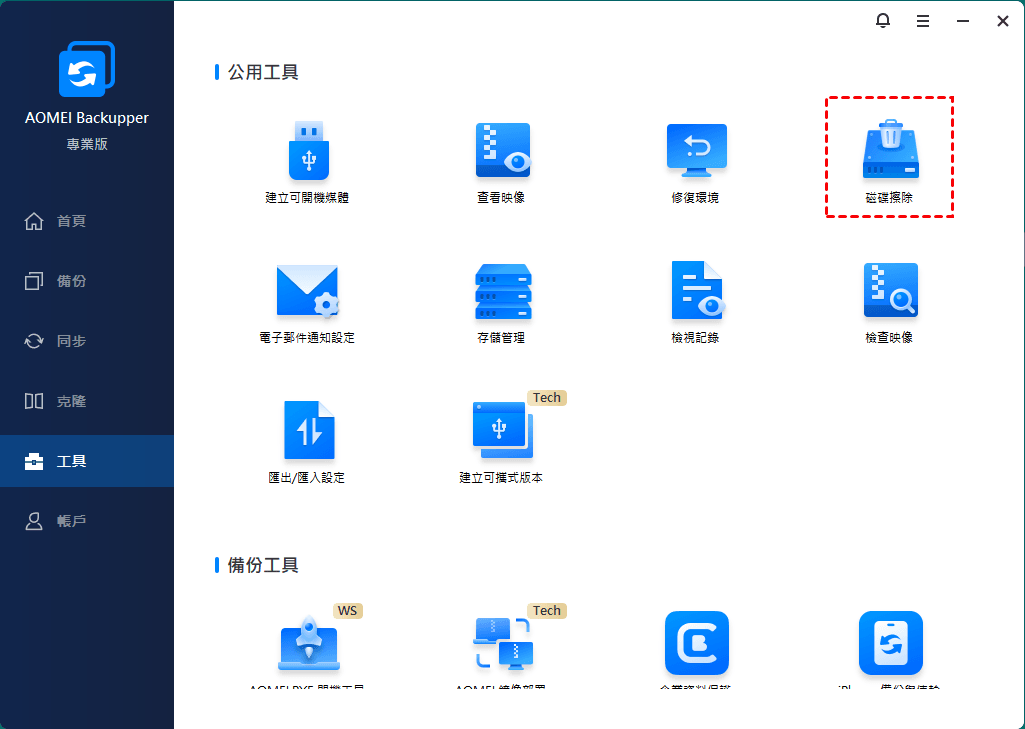1025x729 pixels.
Task: Open the C-shaped logo backup app
Action: click(x=697, y=643)
